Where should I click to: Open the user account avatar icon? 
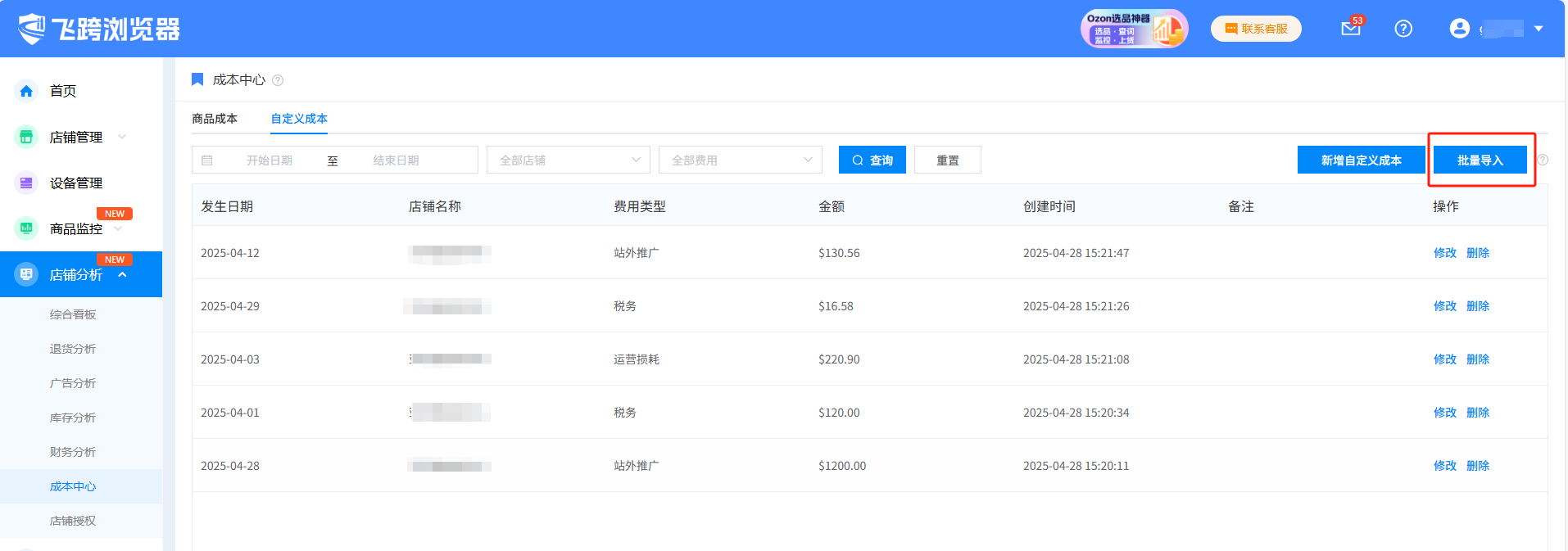[x=1459, y=29]
